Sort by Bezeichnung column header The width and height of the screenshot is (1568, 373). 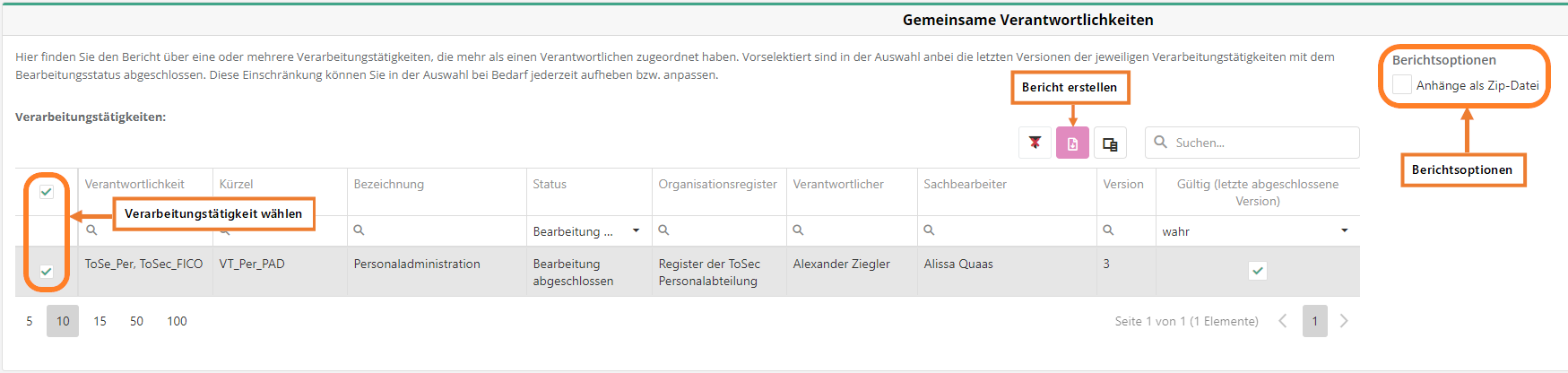coord(389,184)
